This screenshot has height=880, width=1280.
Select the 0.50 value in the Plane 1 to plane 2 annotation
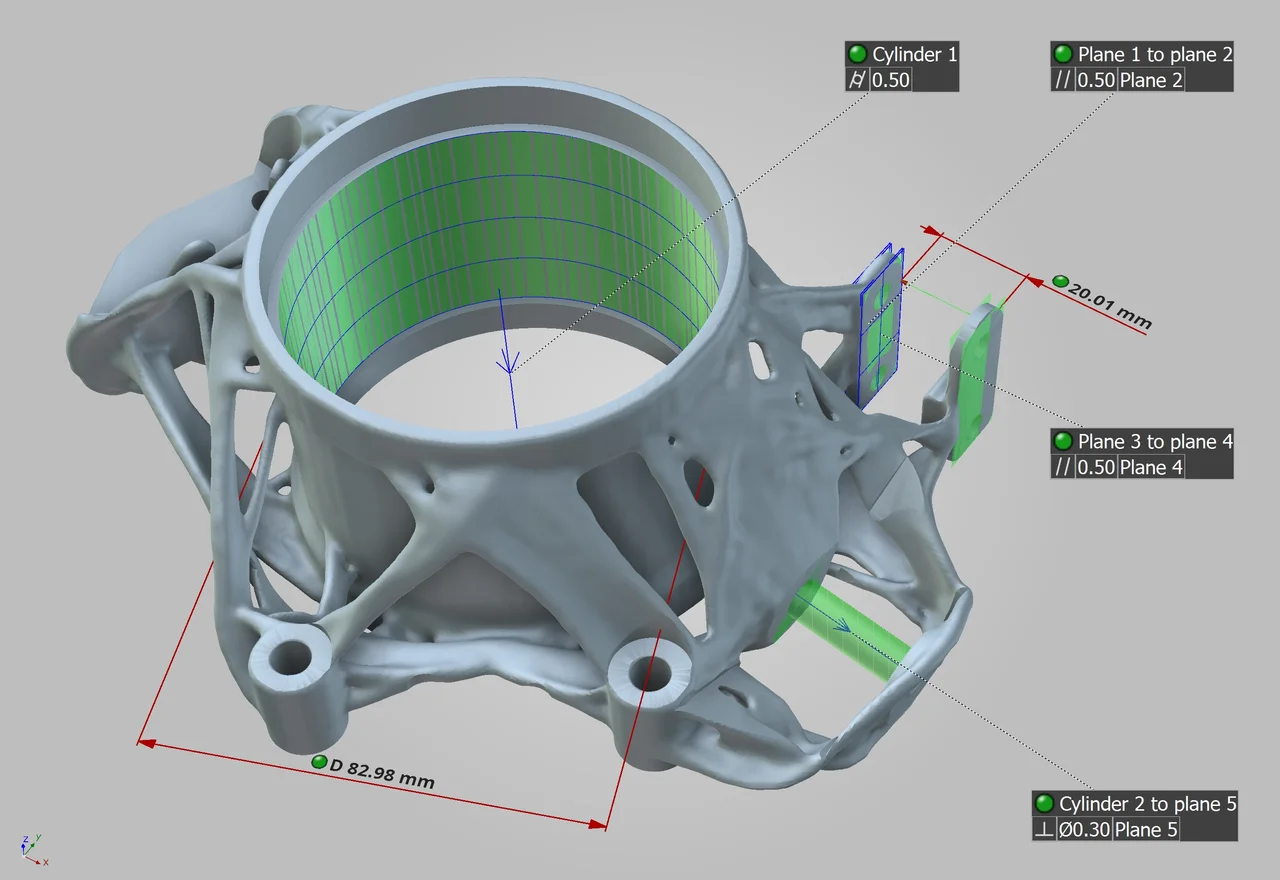(1095, 80)
